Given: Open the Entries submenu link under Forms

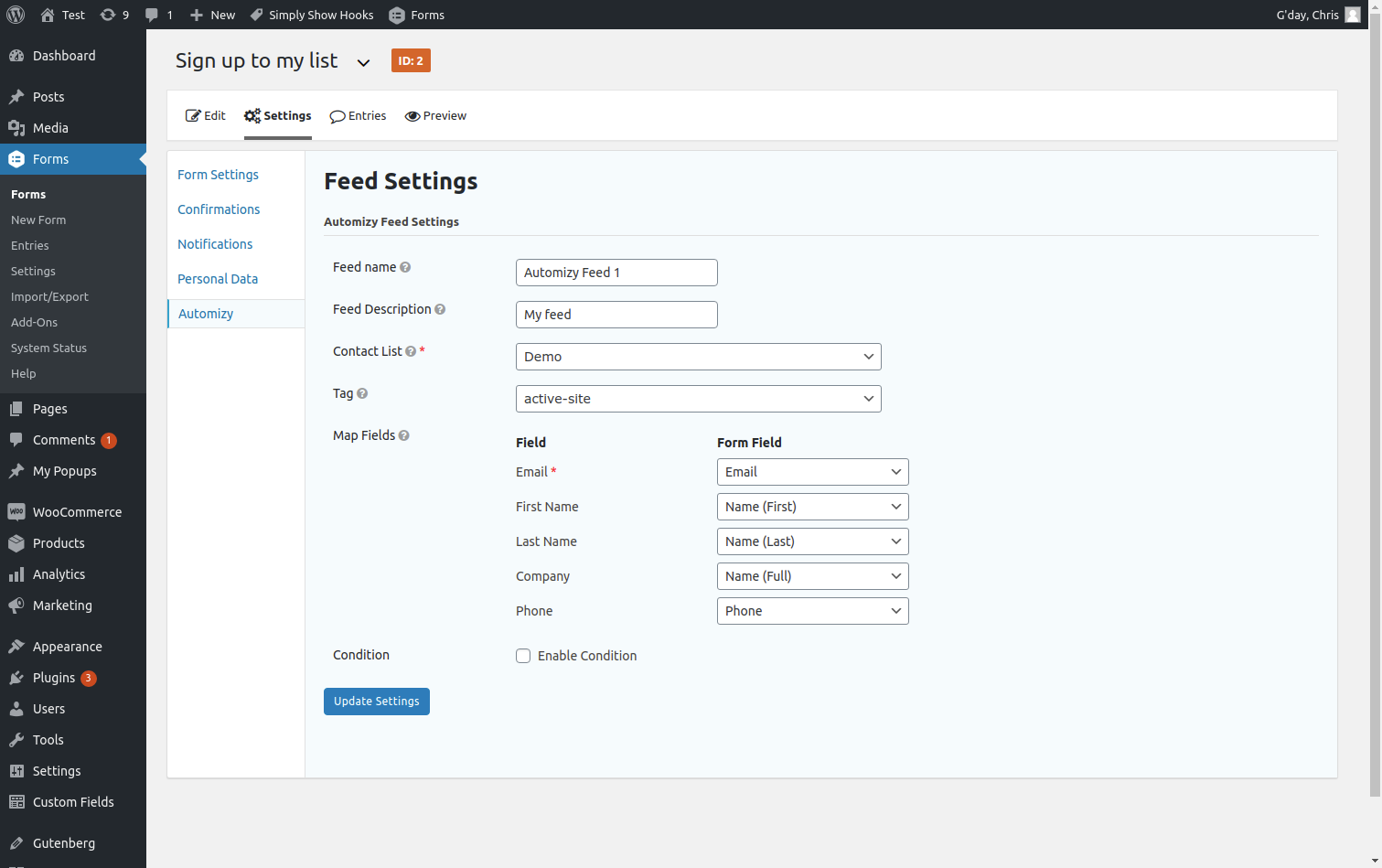Looking at the screenshot, I should [30, 246].
